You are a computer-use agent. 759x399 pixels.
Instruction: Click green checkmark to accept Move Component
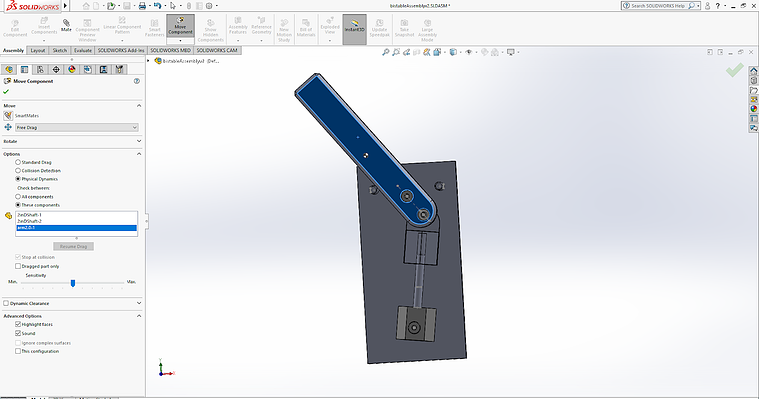tap(6, 92)
